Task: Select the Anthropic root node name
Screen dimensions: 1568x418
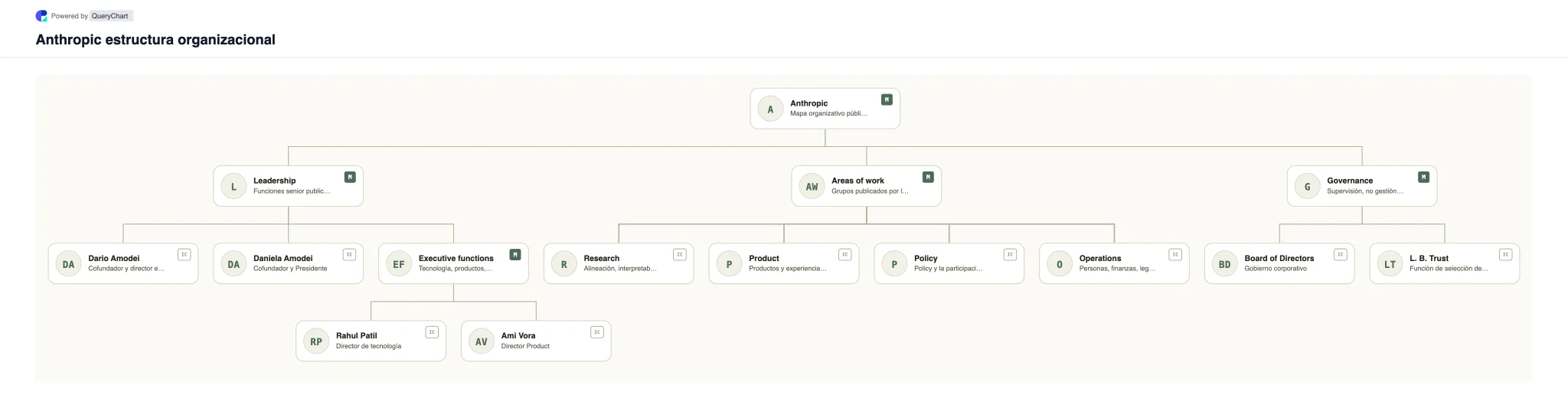Action: 808,103
